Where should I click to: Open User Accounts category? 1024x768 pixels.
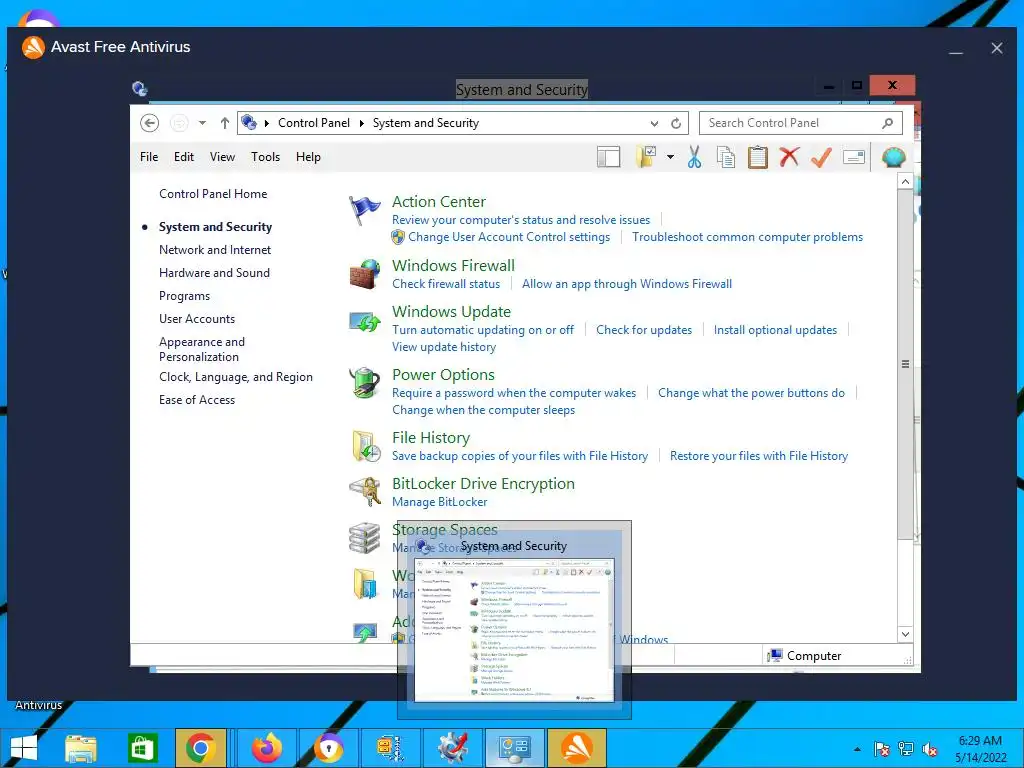(x=197, y=319)
